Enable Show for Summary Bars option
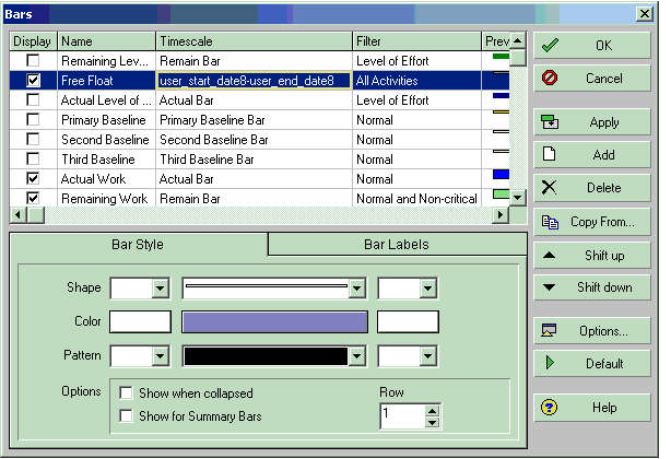The height and width of the screenshot is (459, 666). (x=126, y=416)
